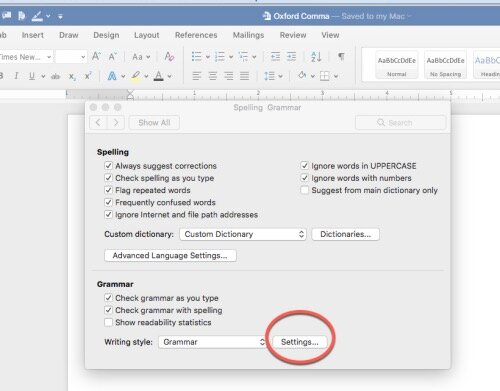
Task: Open the font name dropdown
Action: pos(49,57)
